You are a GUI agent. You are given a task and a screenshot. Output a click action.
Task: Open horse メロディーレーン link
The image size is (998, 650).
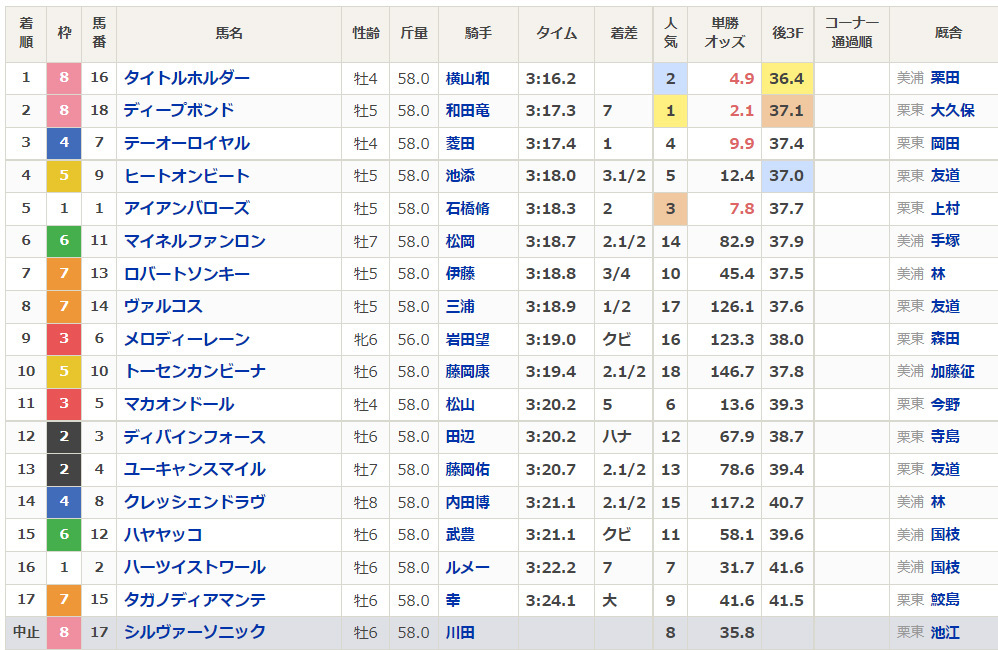[x=186, y=339]
